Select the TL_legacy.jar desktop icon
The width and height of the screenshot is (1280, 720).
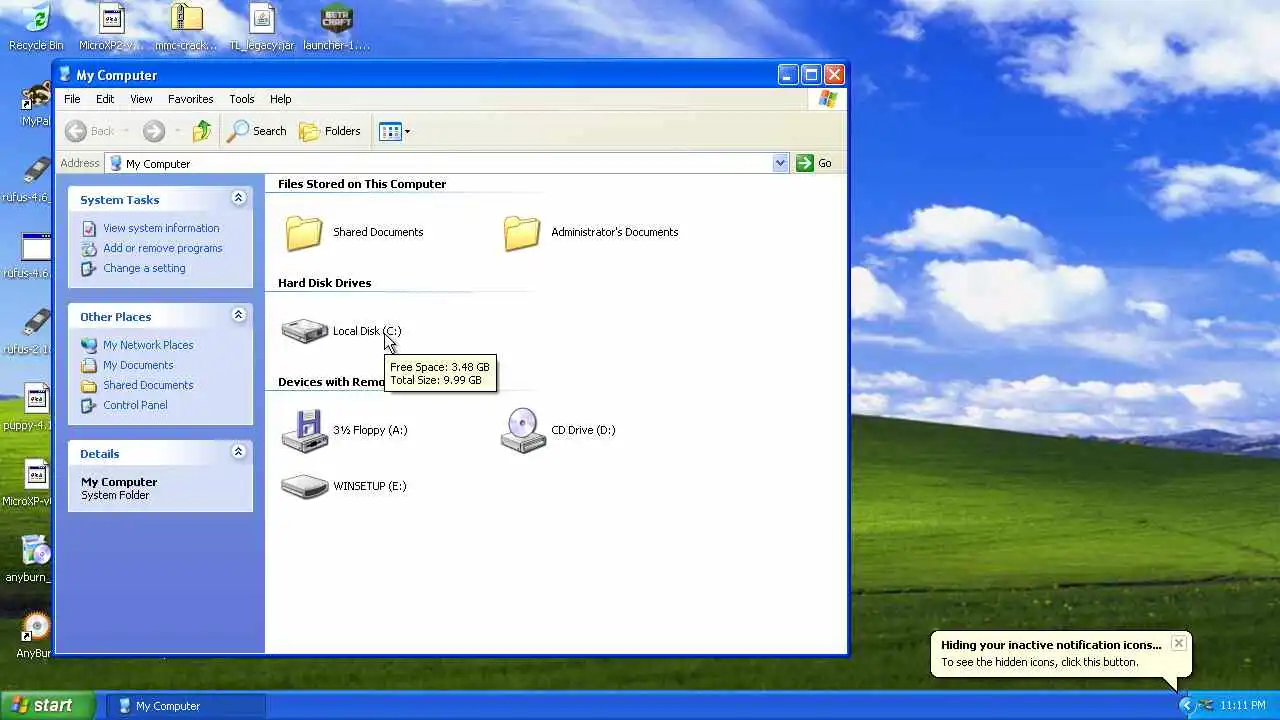261,18
